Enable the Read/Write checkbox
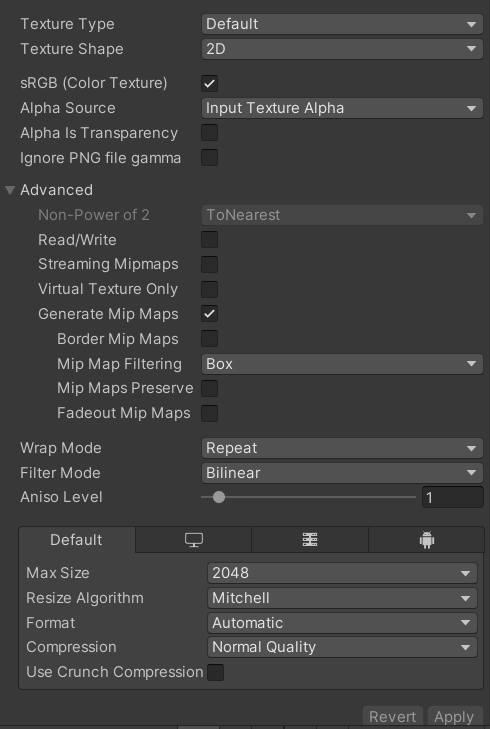The image size is (490, 729). [209, 240]
